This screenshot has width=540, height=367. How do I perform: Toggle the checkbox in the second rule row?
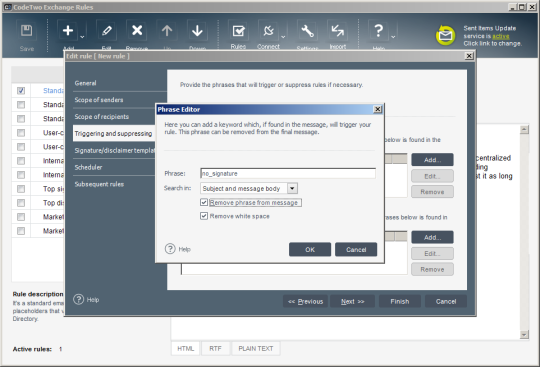click(21, 105)
